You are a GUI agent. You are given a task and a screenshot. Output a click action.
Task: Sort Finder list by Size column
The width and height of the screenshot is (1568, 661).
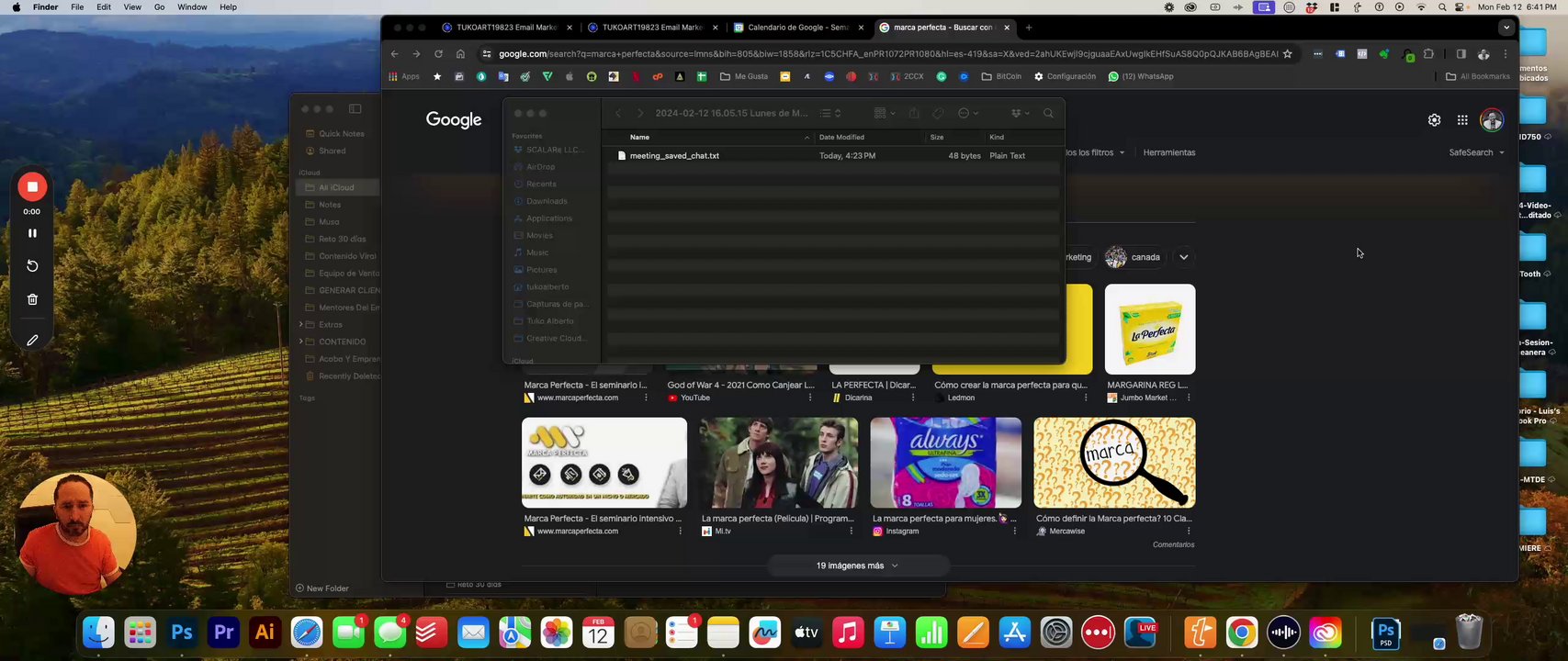tap(937, 137)
